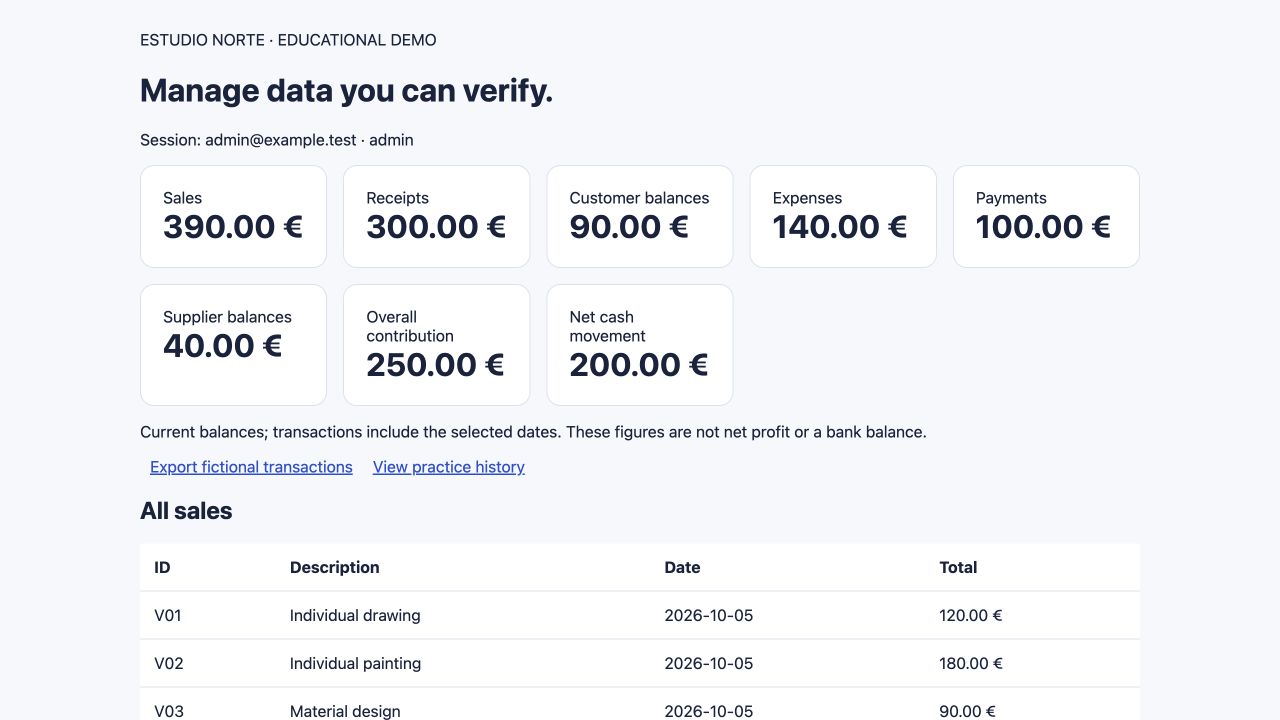1280x720 pixels.
Task: Click the Material design description
Action: (345, 711)
